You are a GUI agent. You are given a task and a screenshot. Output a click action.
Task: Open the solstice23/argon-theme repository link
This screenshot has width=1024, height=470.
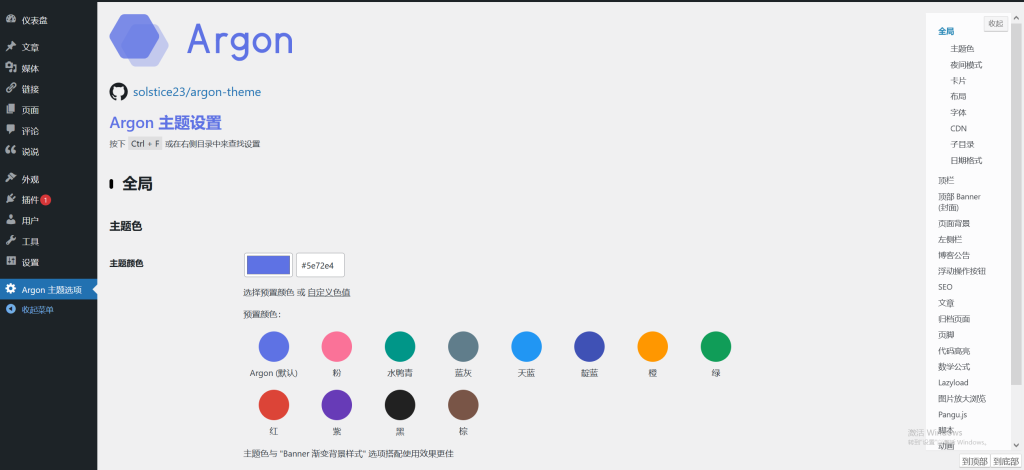197,92
